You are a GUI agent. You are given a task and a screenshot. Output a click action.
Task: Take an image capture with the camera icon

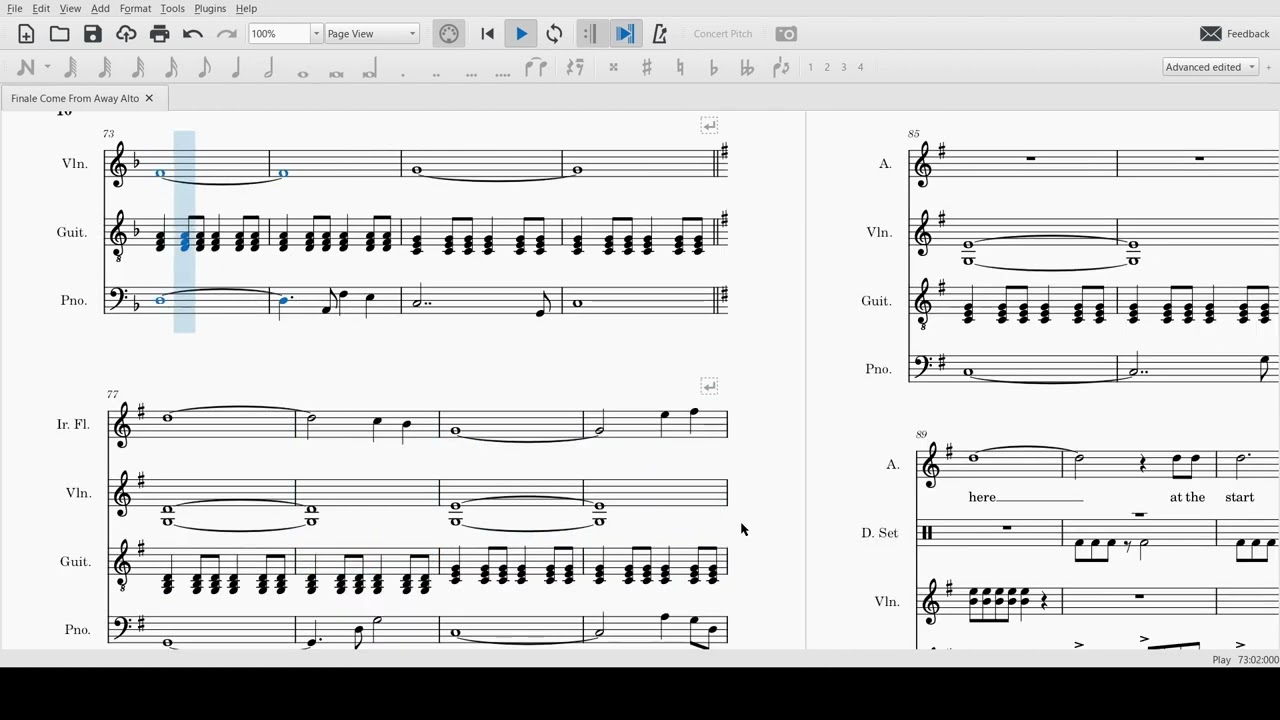[x=787, y=34]
